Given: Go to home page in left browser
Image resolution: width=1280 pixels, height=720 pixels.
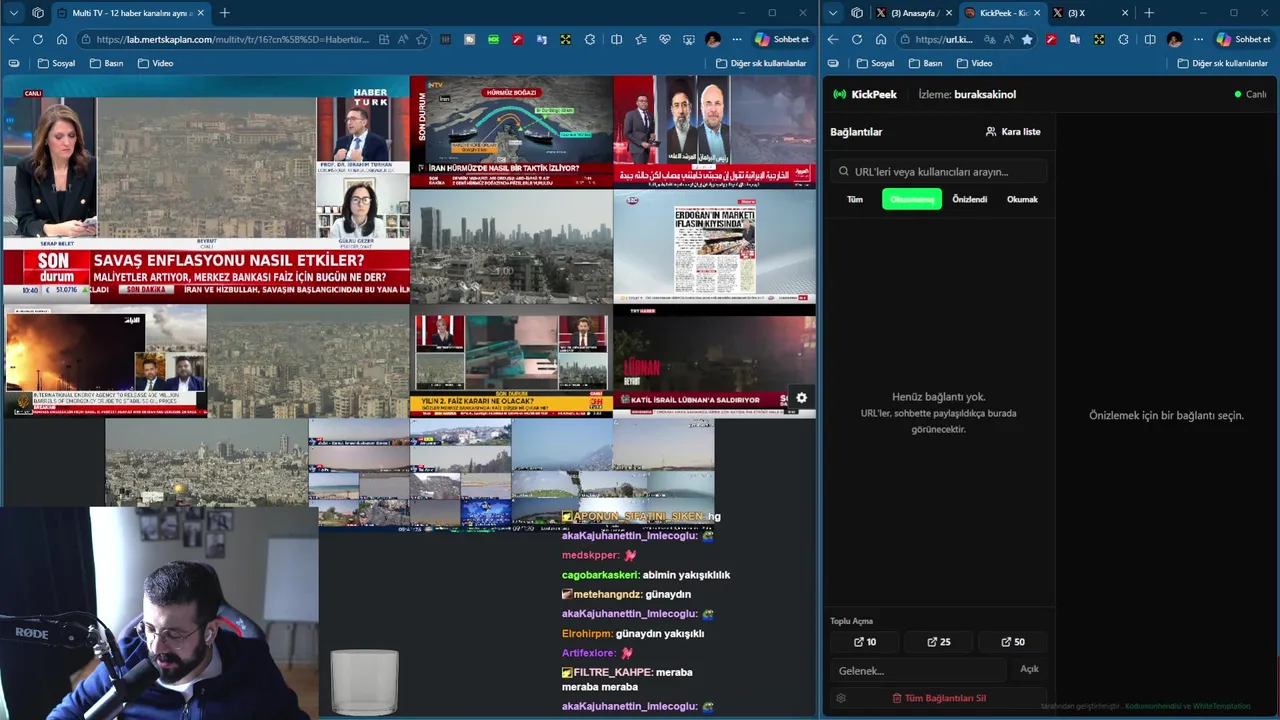Looking at the screenshot, I should 62,39.
